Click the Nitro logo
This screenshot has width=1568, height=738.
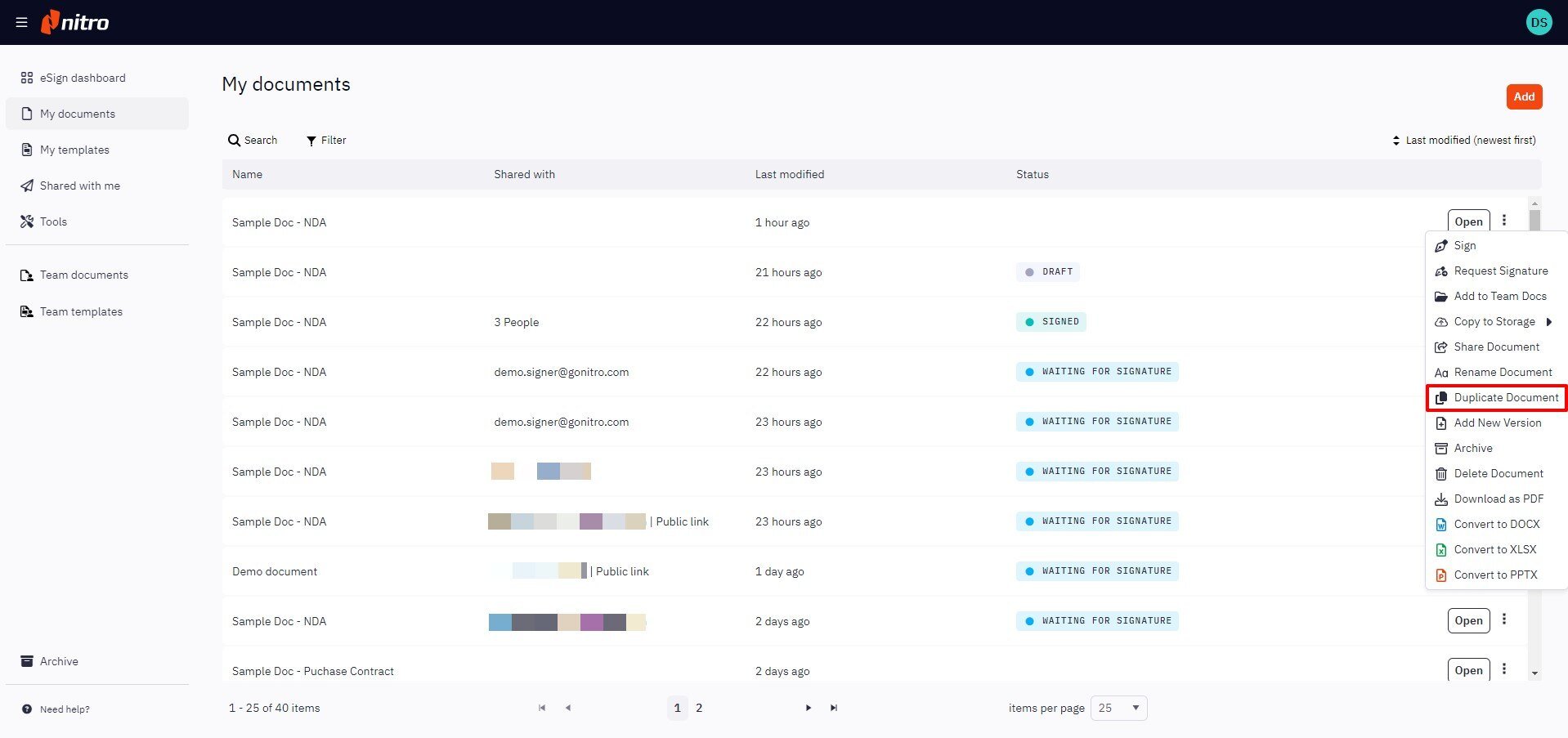tap(75, 22)
